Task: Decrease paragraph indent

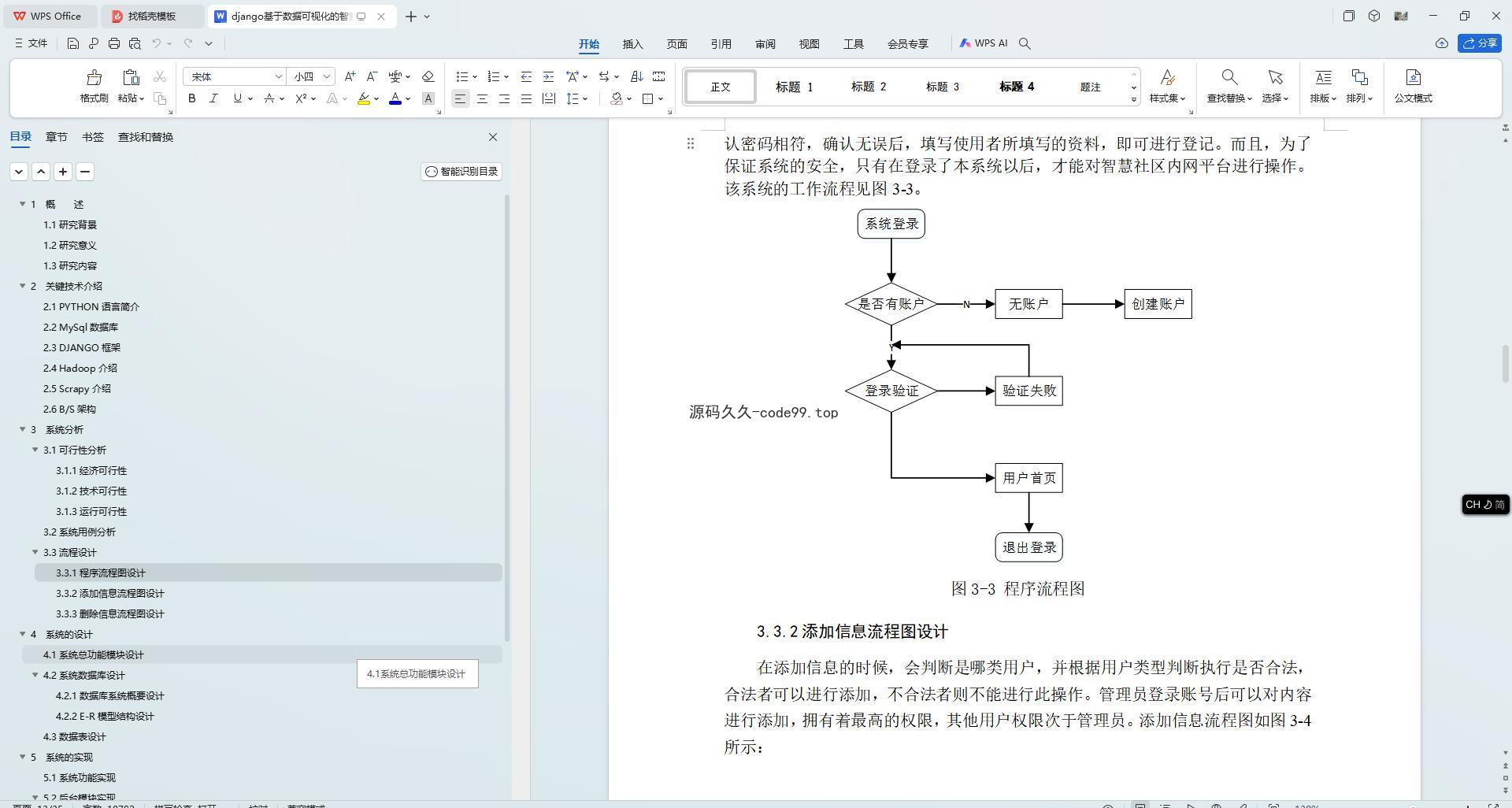Action: pos(526,76)
